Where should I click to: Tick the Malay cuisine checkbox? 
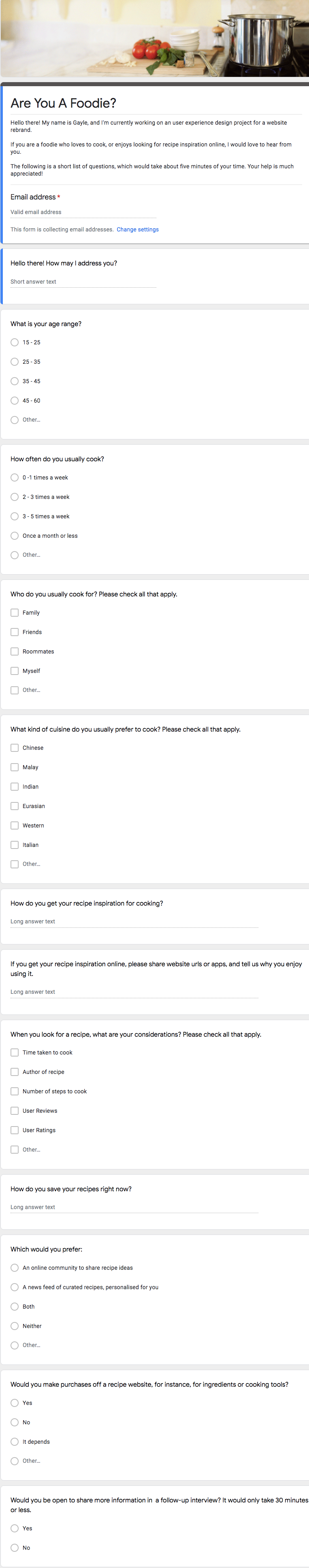tap(15, 768)
